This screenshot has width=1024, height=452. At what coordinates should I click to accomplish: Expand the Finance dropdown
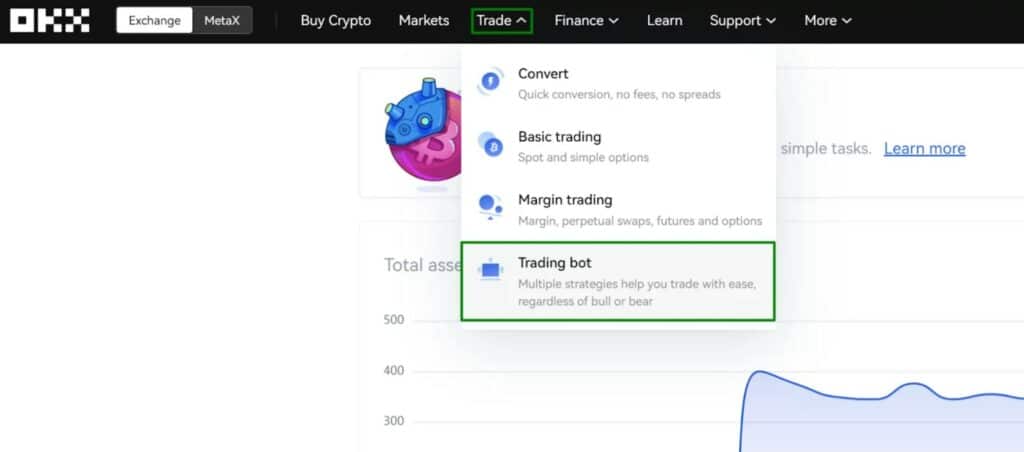coord(586,20)
